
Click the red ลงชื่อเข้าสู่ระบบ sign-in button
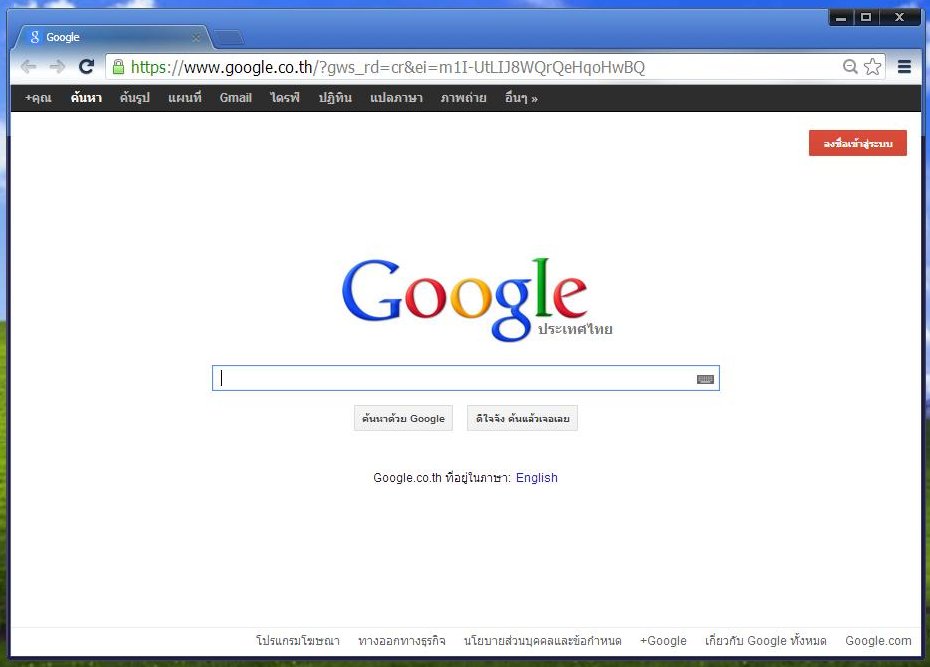pos(857,144)
